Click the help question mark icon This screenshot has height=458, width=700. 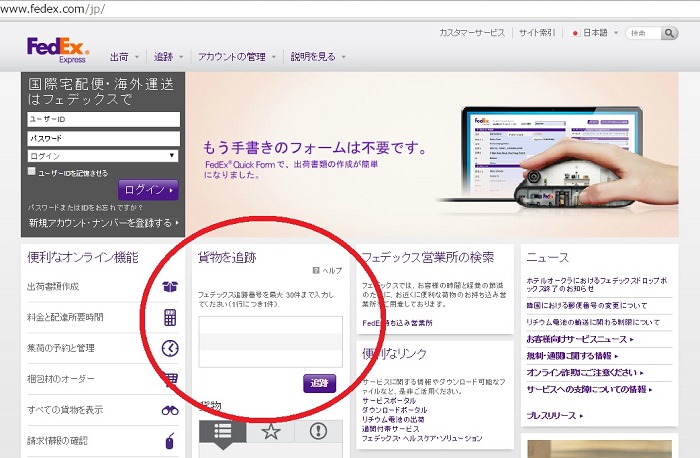pos(316,270)
